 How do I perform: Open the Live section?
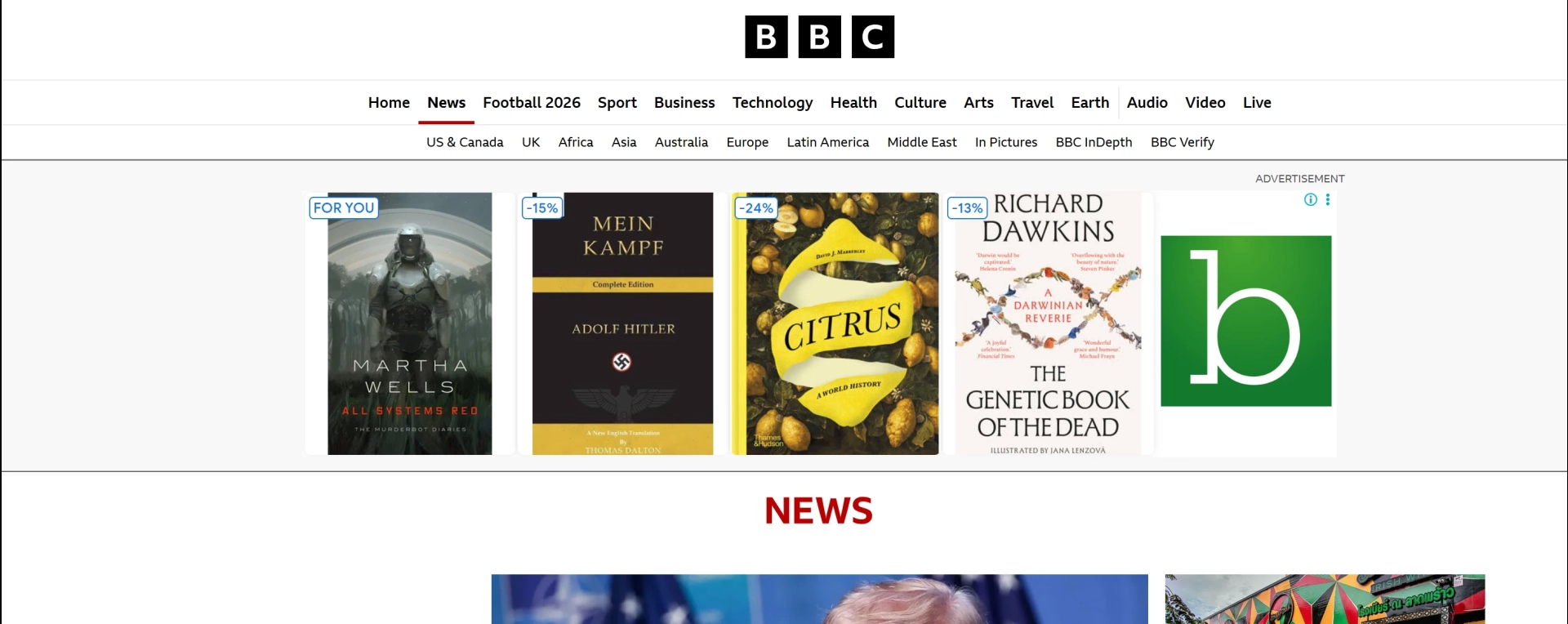(1257, 103)
